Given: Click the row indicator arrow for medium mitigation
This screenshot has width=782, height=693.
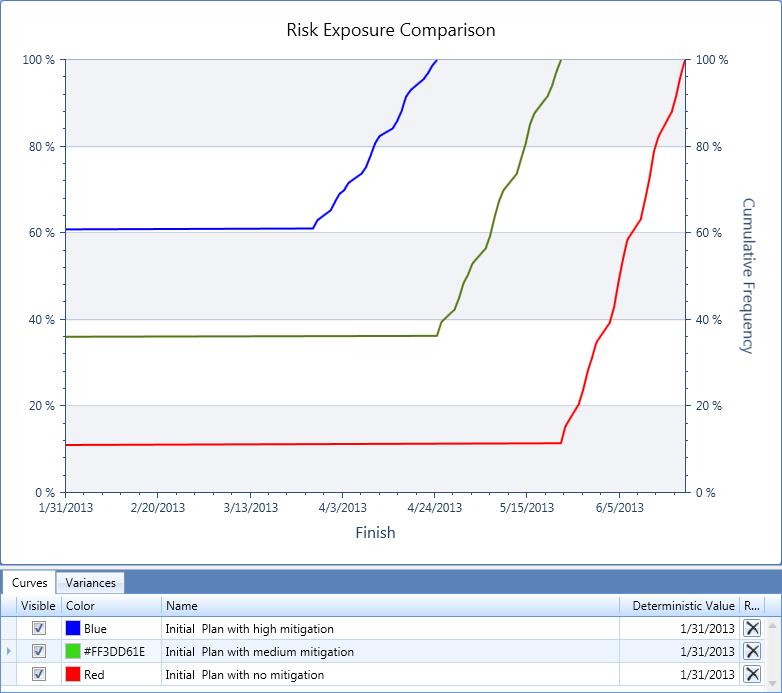Looking at the screenshot, I should (9, 651).
